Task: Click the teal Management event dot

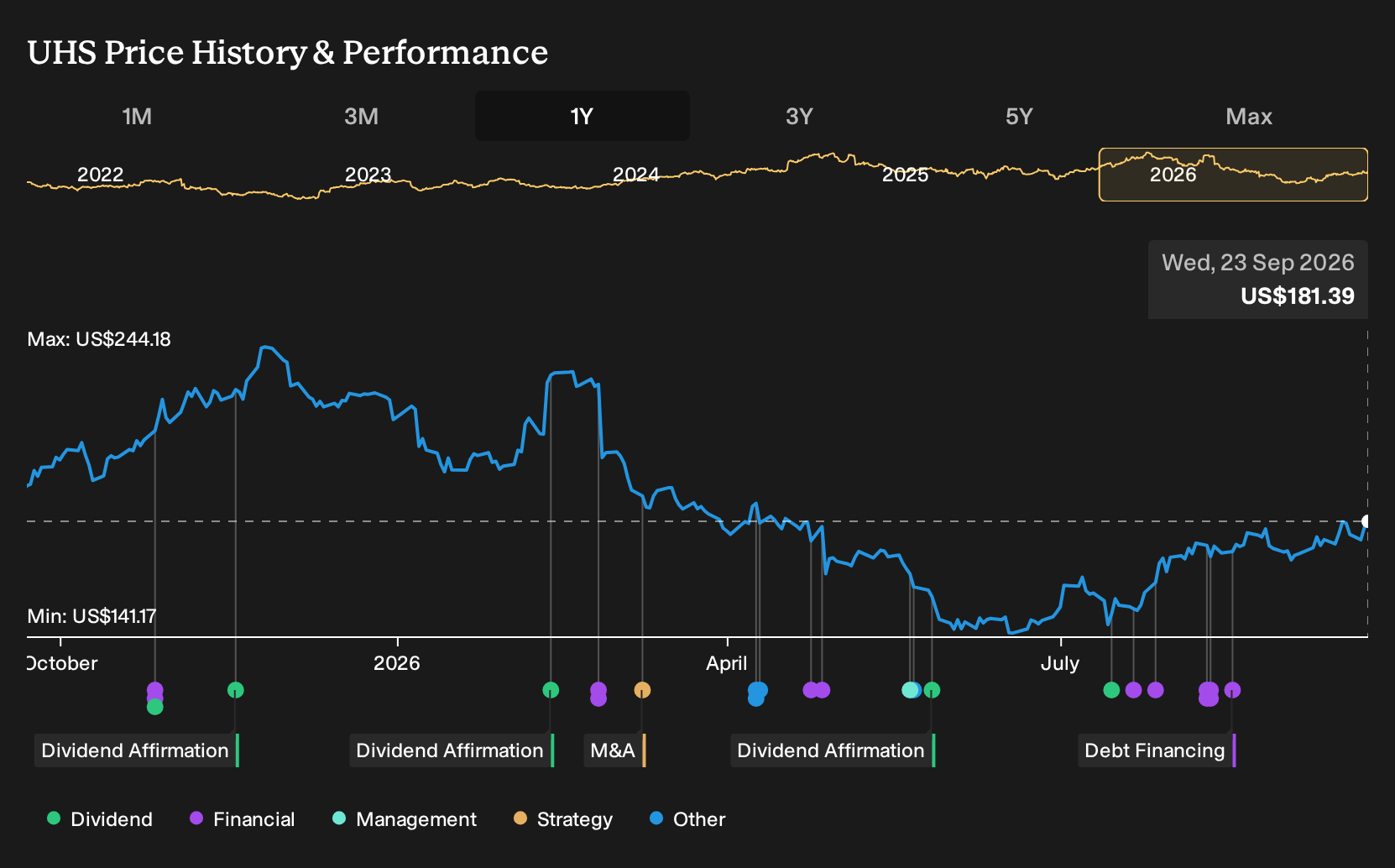Action: (910, 690)
